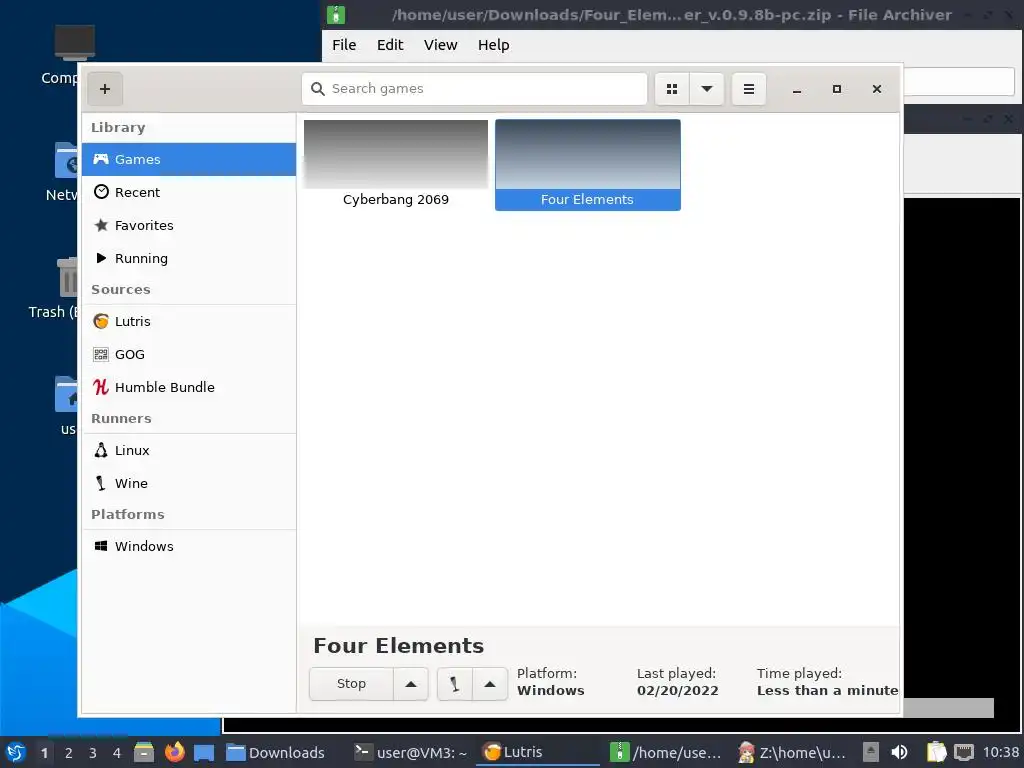Open Edit menu in File Archiver
The image size is (1024, 768).
coord(390,45)
